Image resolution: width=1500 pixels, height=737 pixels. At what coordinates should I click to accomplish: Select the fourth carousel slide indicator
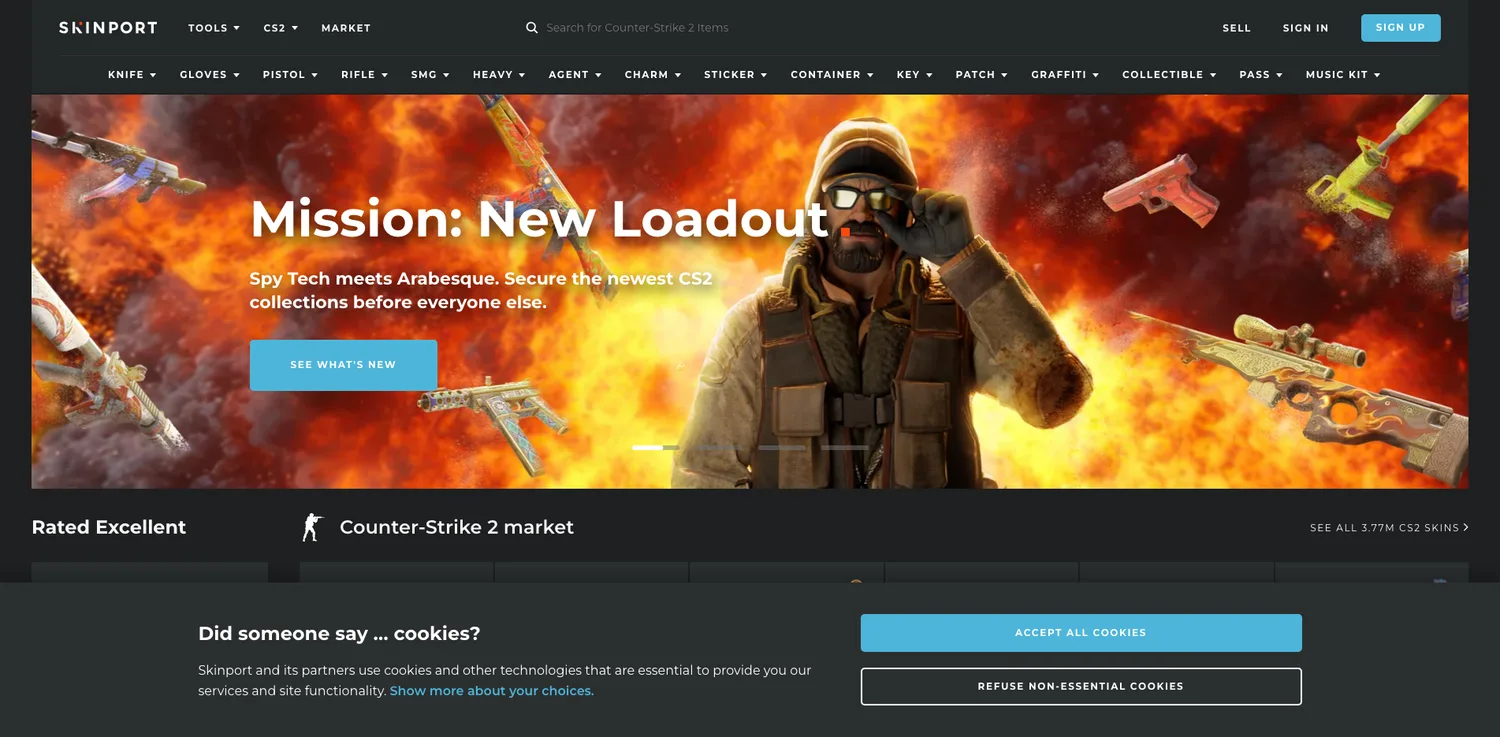tap(845, 448)
